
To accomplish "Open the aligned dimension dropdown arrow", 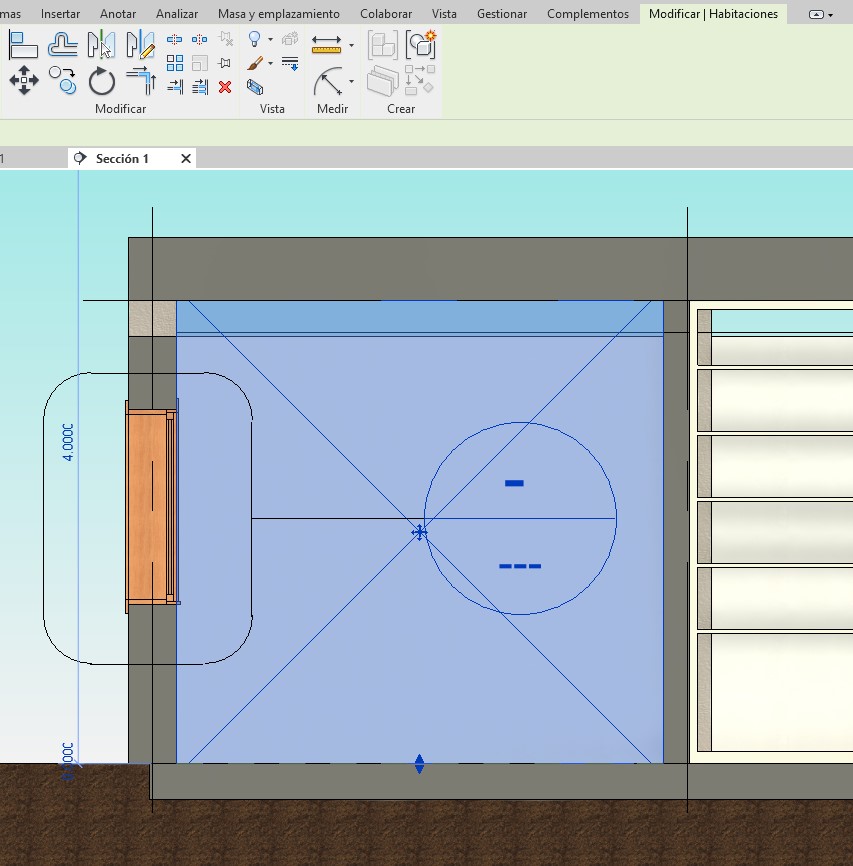I will point(351,81).
